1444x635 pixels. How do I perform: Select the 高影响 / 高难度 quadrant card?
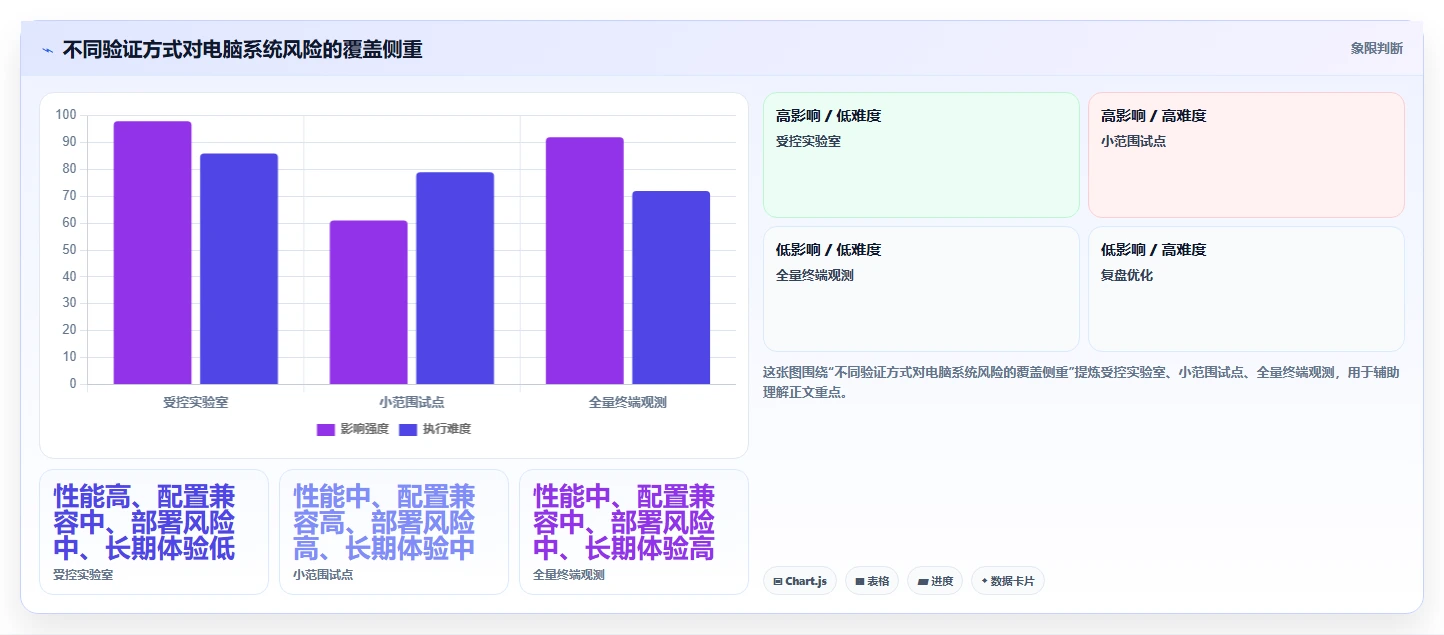coord(1246,155)
